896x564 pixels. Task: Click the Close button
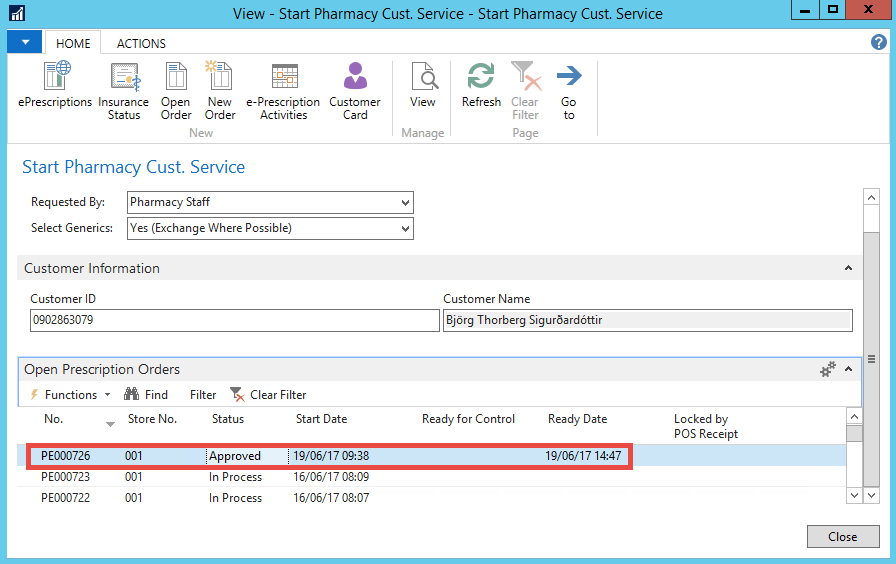pyautogui.click(x=842, y=537)
